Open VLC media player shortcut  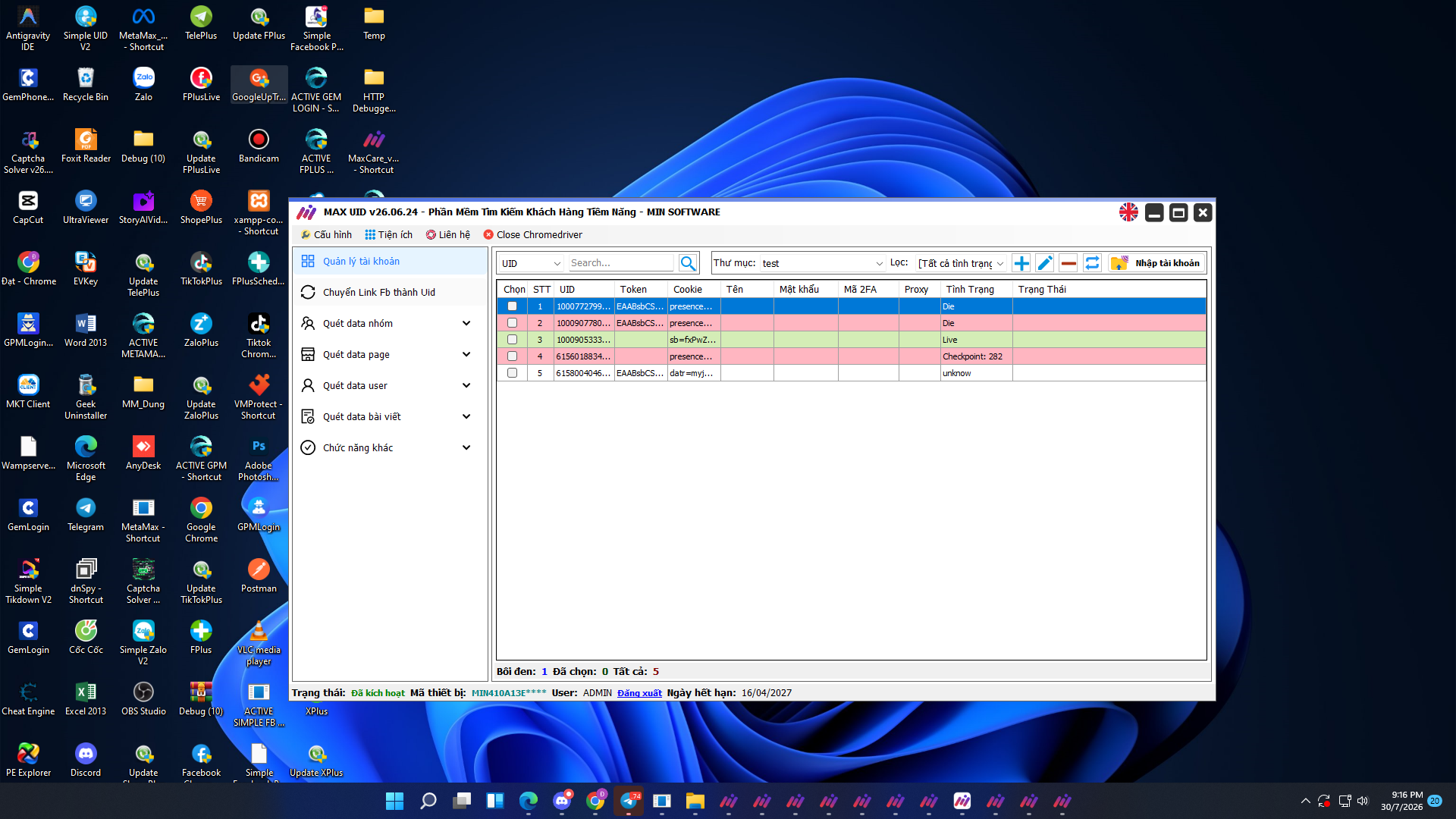[259, 642]
